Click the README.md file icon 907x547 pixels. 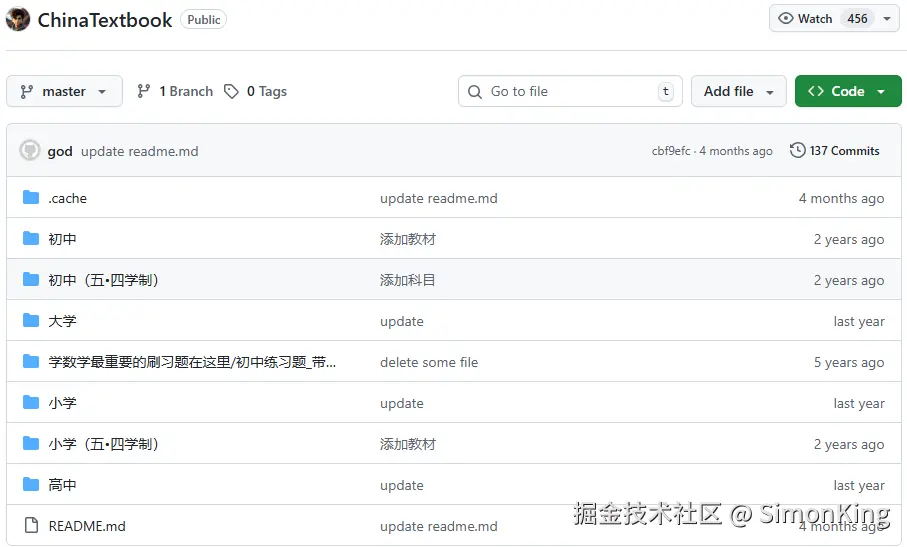tap(31, 525)
